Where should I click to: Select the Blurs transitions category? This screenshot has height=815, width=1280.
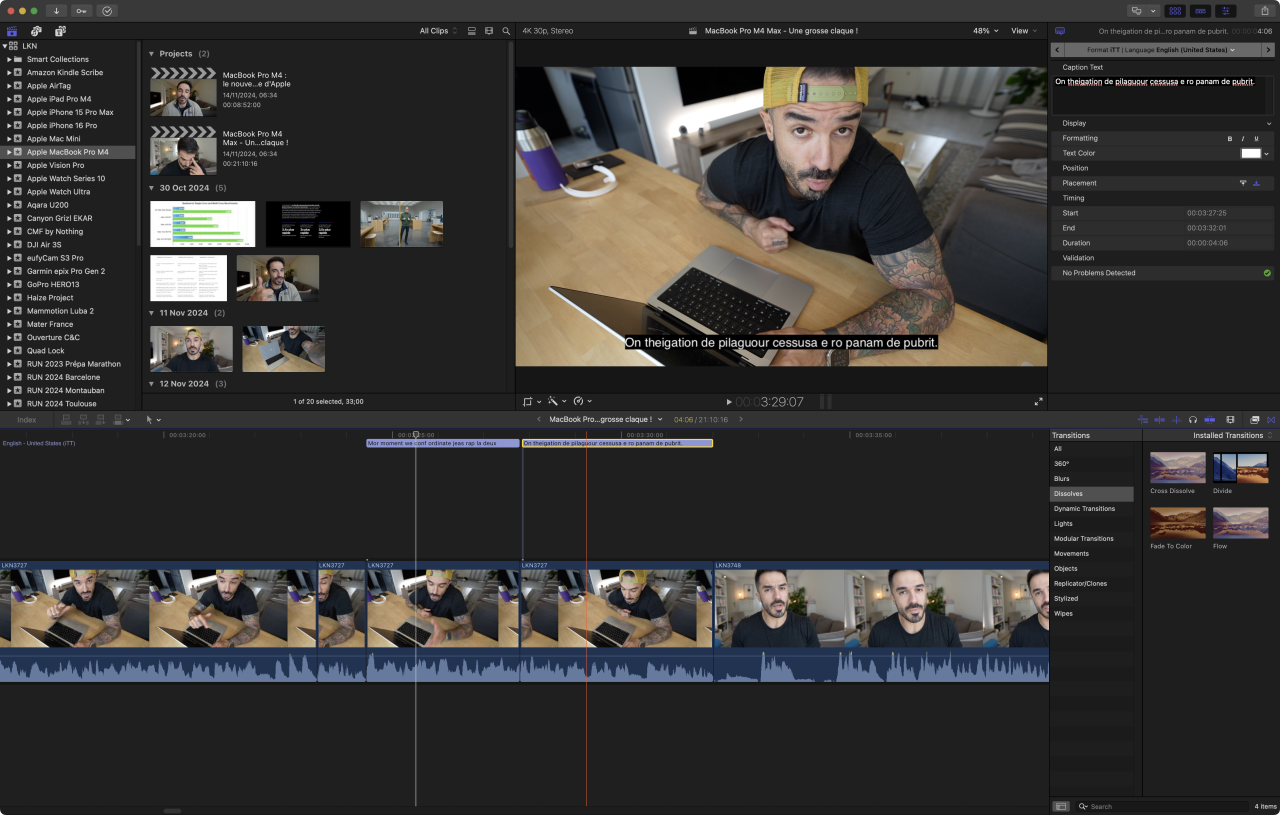1092,479
